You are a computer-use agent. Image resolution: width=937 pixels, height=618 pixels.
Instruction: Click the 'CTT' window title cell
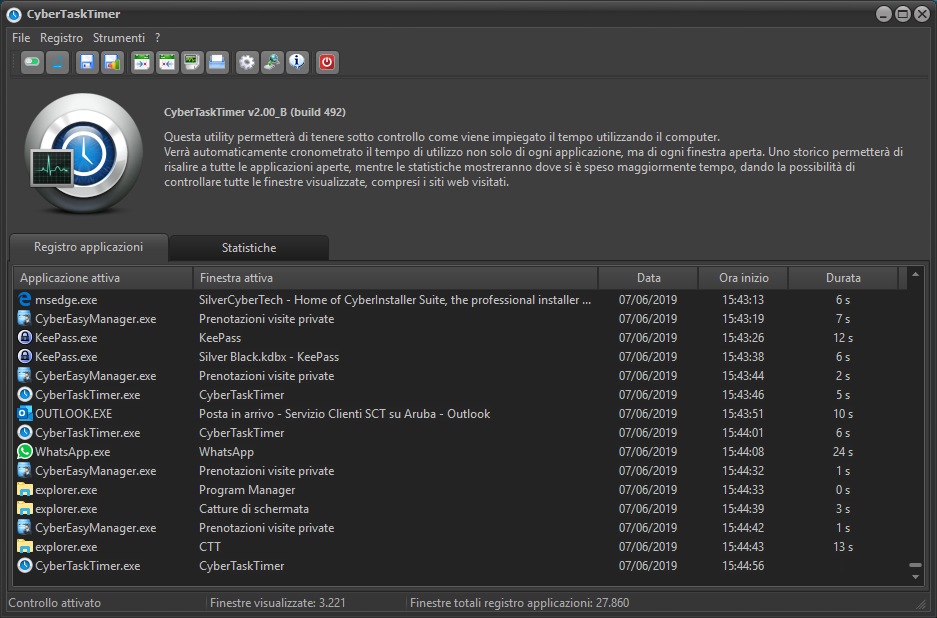(x=210, y=547)
